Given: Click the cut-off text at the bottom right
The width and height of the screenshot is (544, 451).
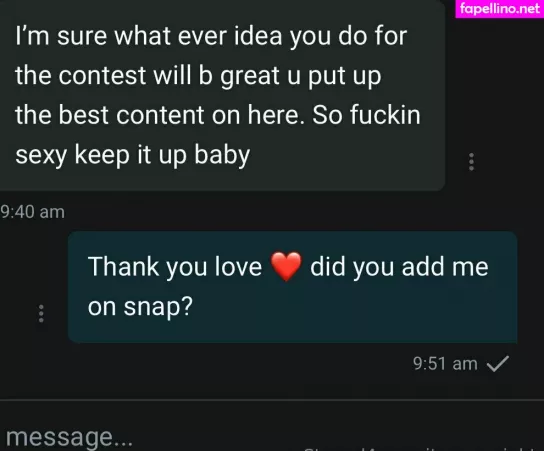Looking at the screenshot, I should click(x=423, y=449).
